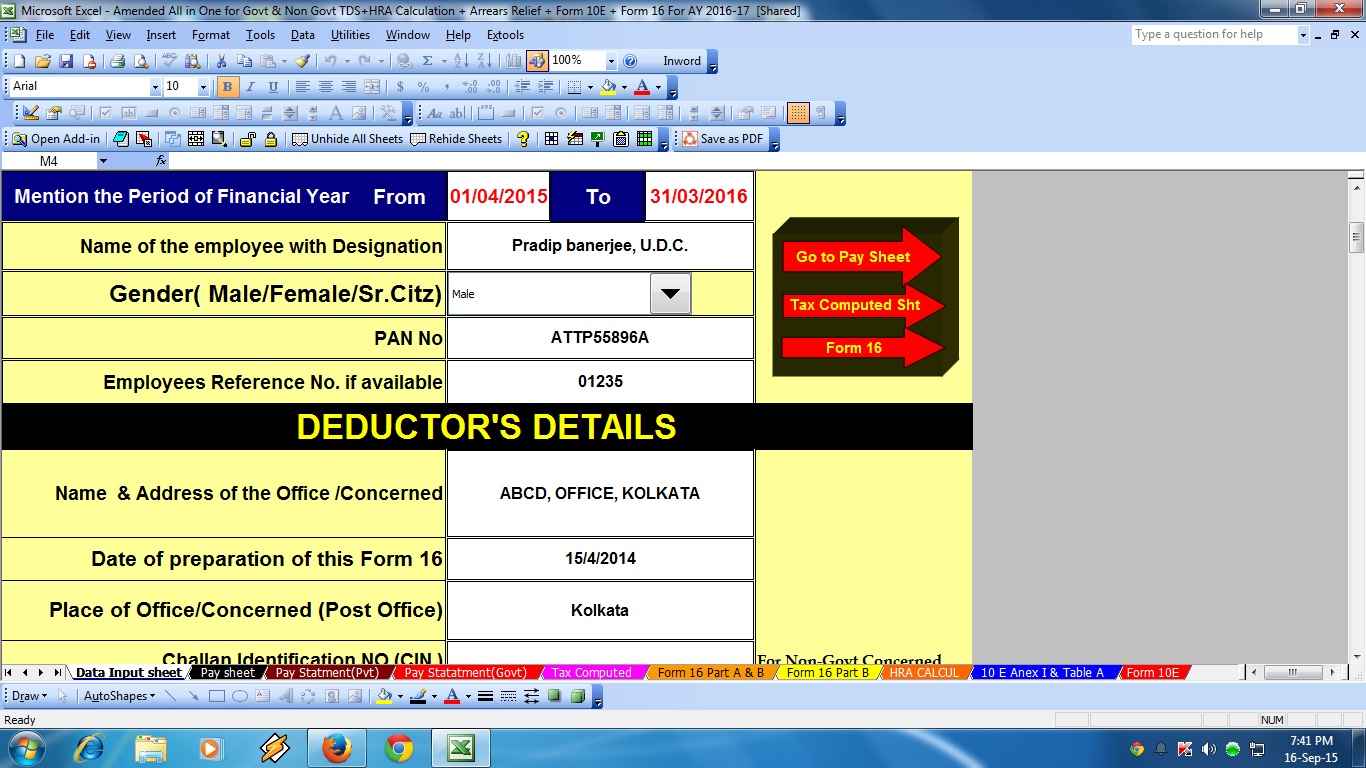This screenshot has height=768, width=1366.
Task: Open the Format menu
Action: point(211,35)
